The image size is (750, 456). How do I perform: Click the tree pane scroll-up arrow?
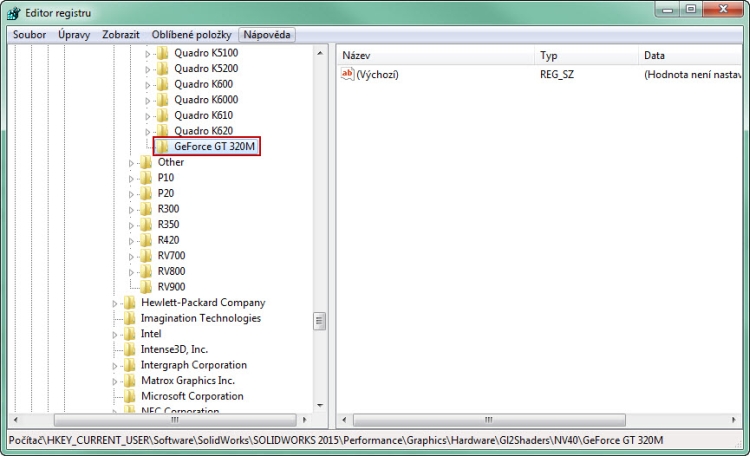point(320,53)
